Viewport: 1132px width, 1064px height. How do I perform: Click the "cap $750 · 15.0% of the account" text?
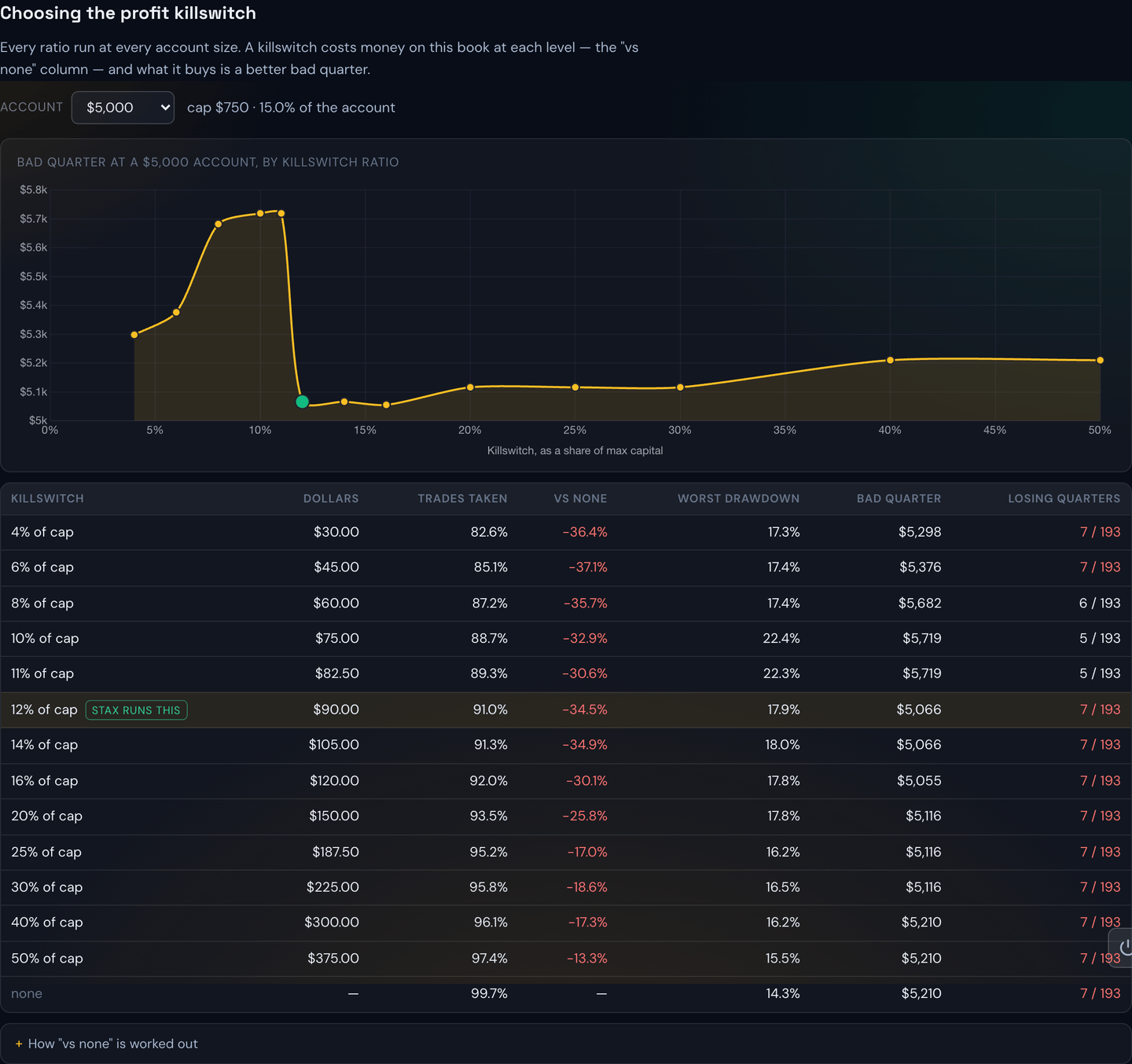(291, 108)
